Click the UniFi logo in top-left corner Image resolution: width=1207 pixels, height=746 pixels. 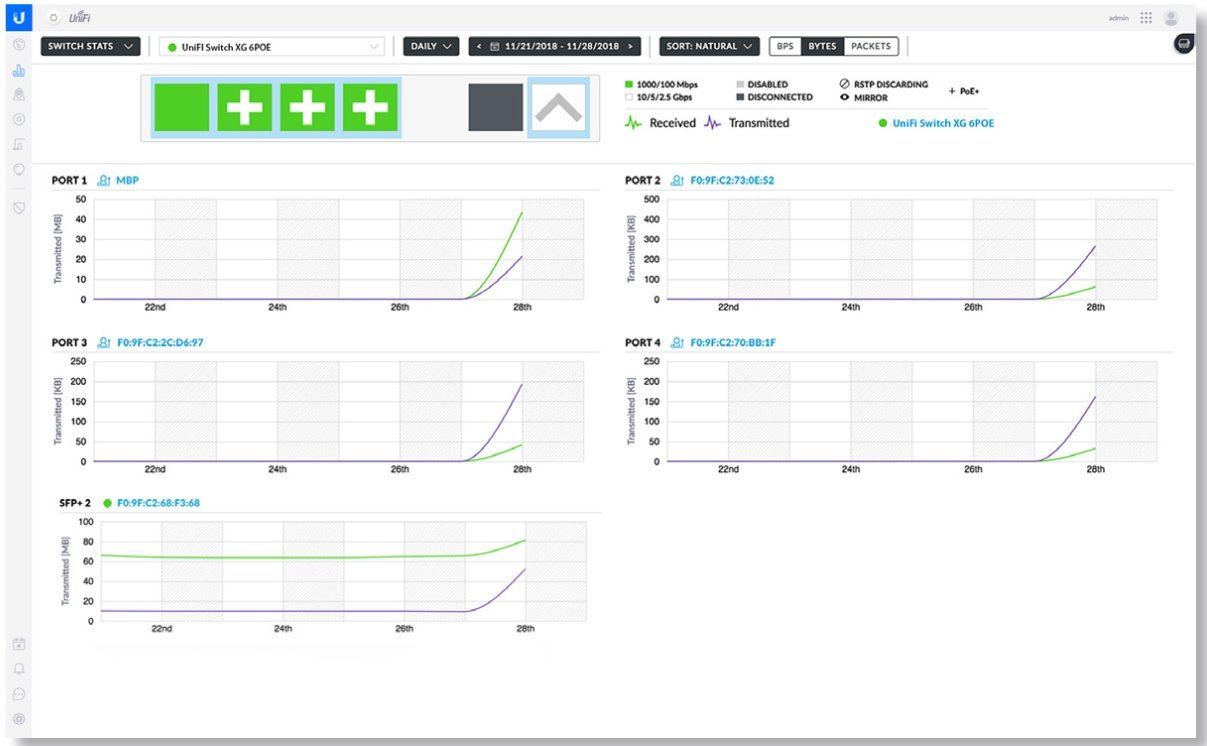[x=19, y=17]
